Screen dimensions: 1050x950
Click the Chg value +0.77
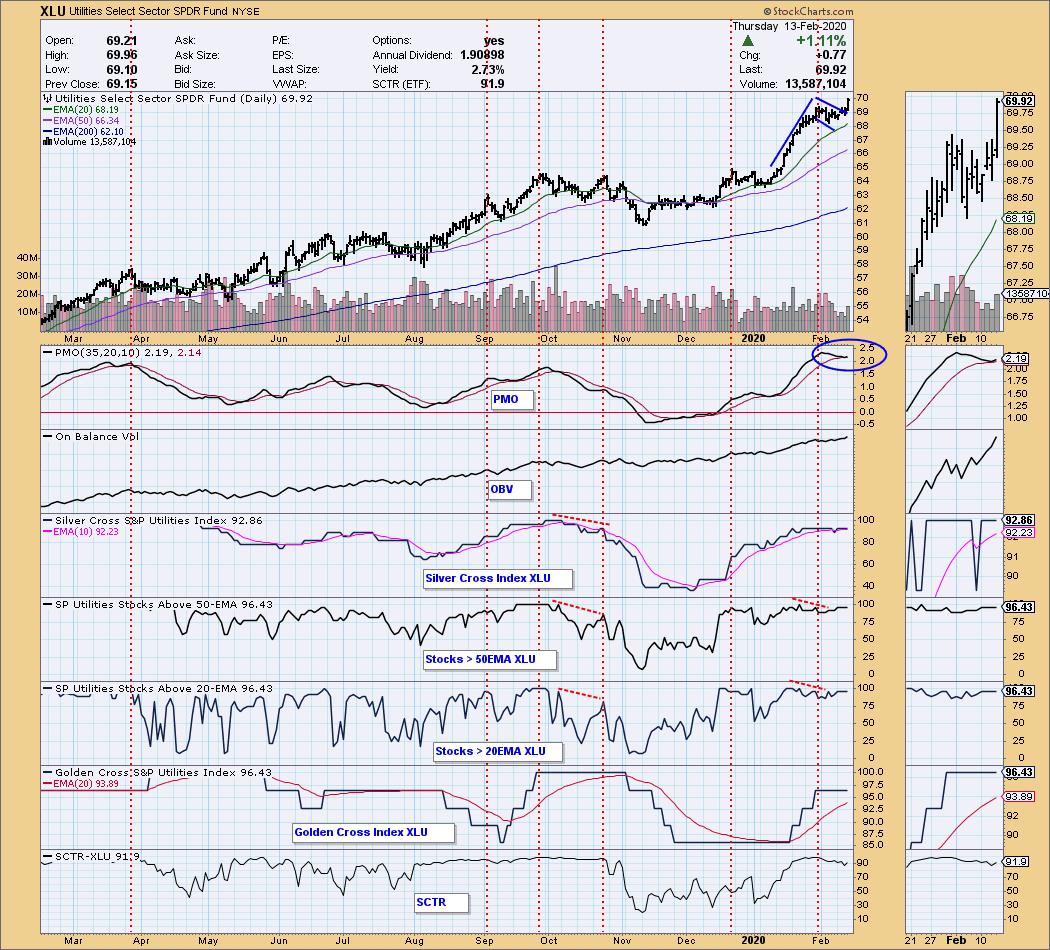(x=831, y=56)
